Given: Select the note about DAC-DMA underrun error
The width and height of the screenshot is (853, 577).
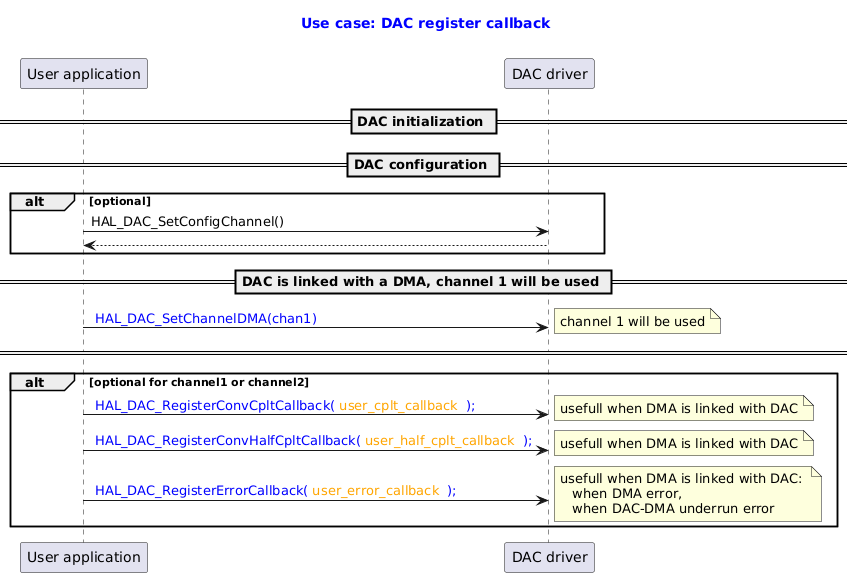Looking at the screenshot, I should pyautogui.click(x=686, y=494).
